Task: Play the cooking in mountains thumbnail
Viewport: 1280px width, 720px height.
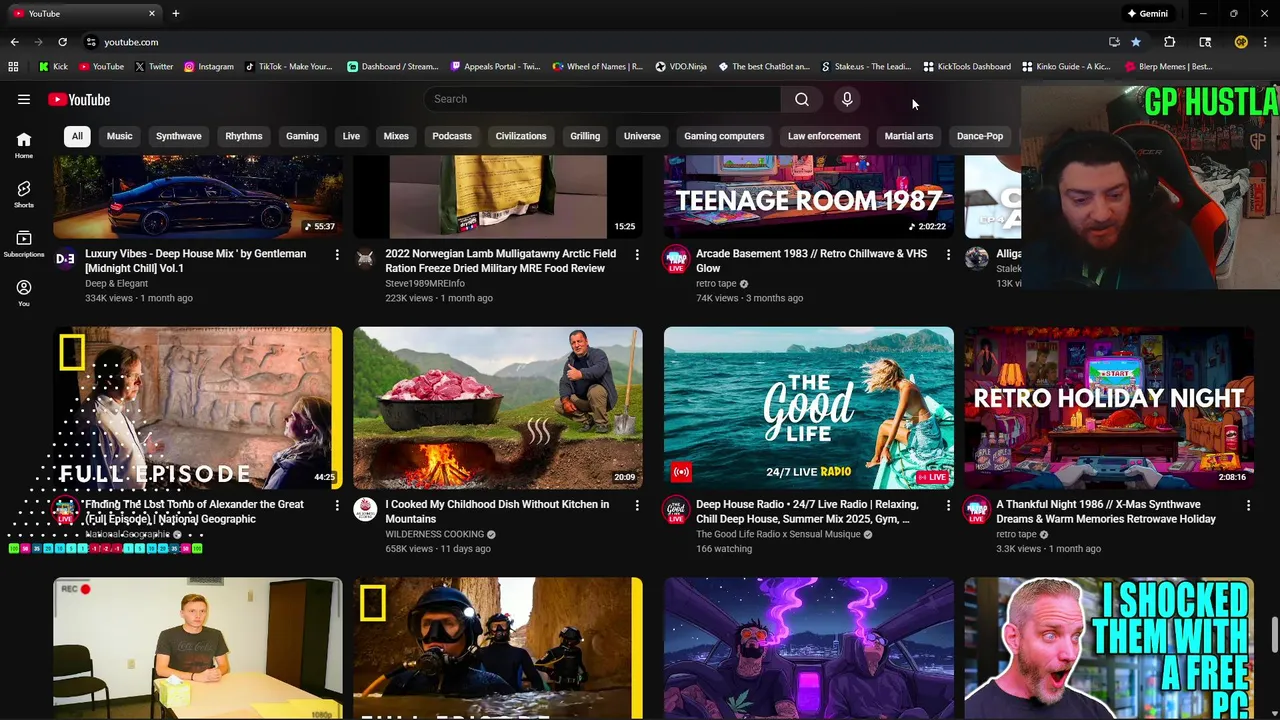Action: click(498, 408)
